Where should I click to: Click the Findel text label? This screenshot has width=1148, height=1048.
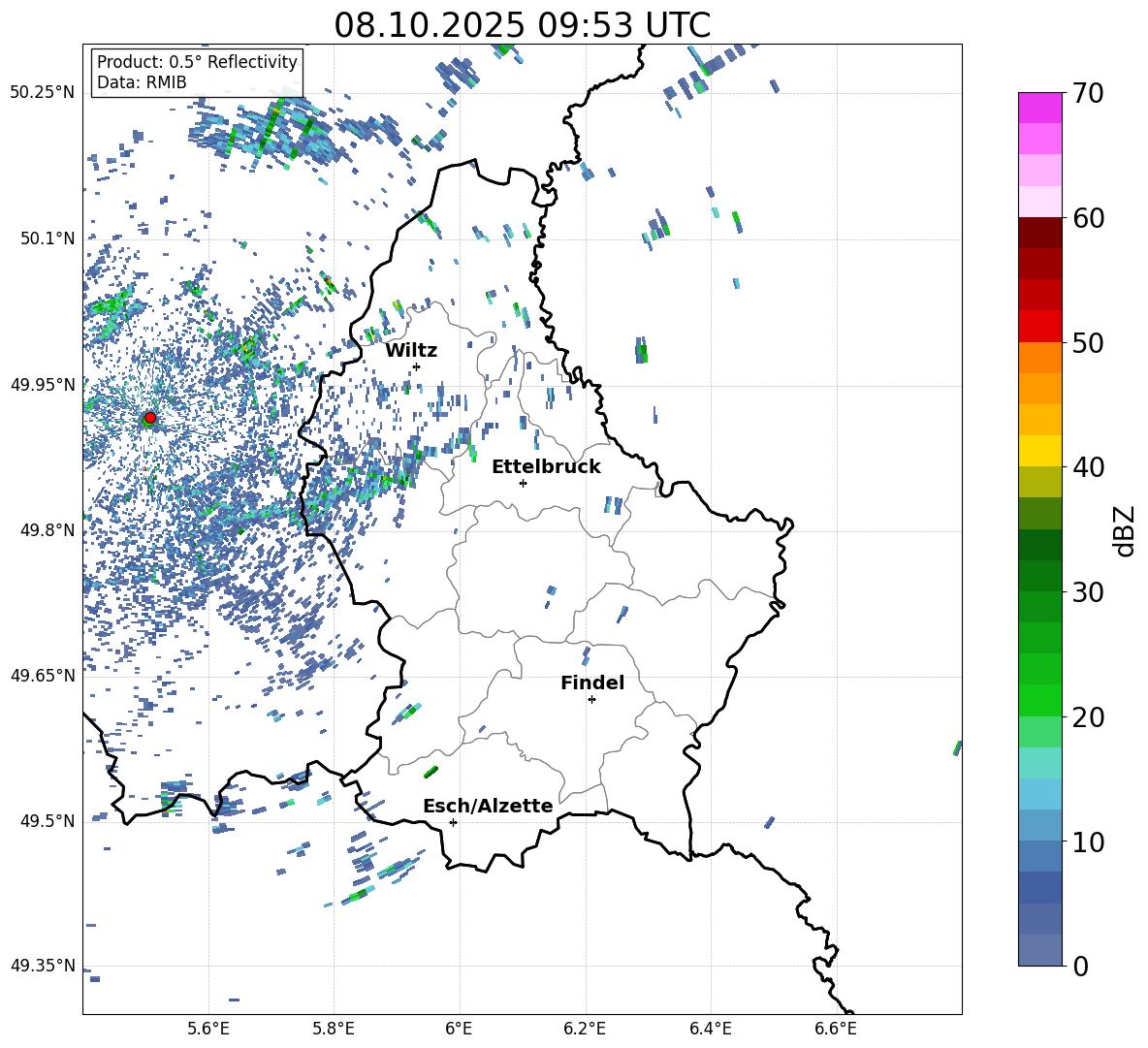click(x=592, y=683)
